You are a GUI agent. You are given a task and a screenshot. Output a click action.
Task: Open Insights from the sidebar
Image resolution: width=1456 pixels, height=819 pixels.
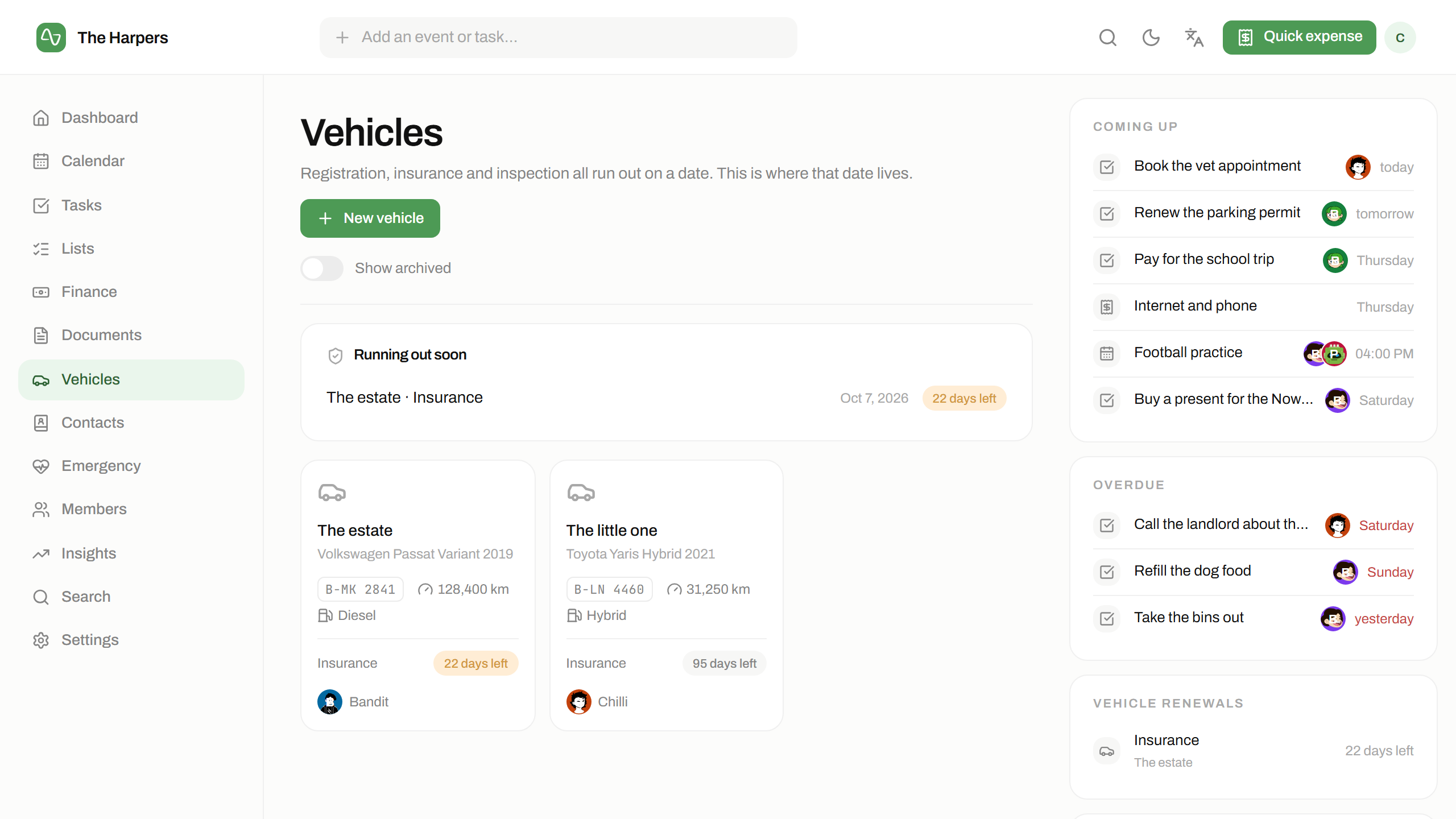point(131,553)
